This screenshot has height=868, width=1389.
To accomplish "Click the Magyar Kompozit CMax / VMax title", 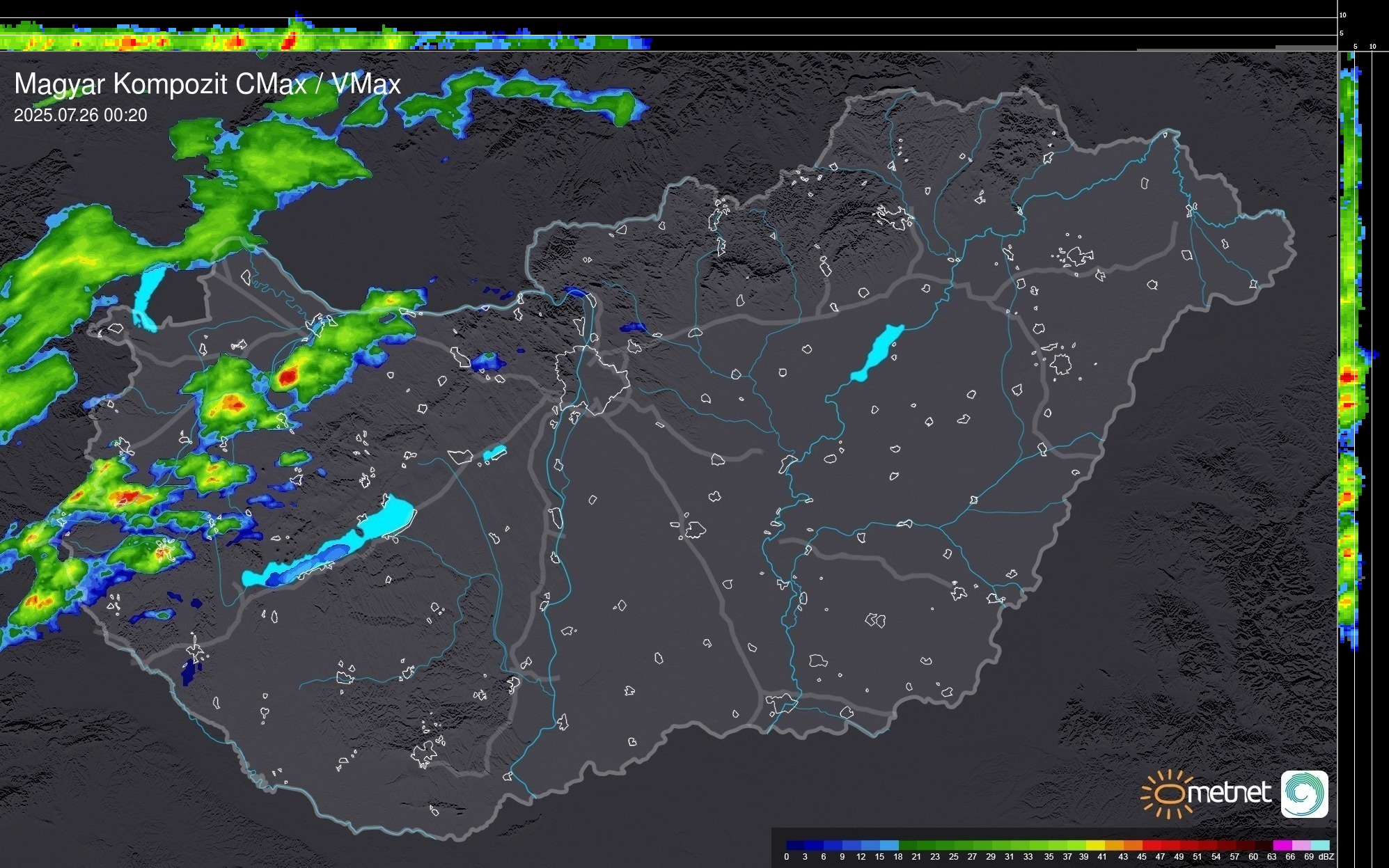I will 207,84.
